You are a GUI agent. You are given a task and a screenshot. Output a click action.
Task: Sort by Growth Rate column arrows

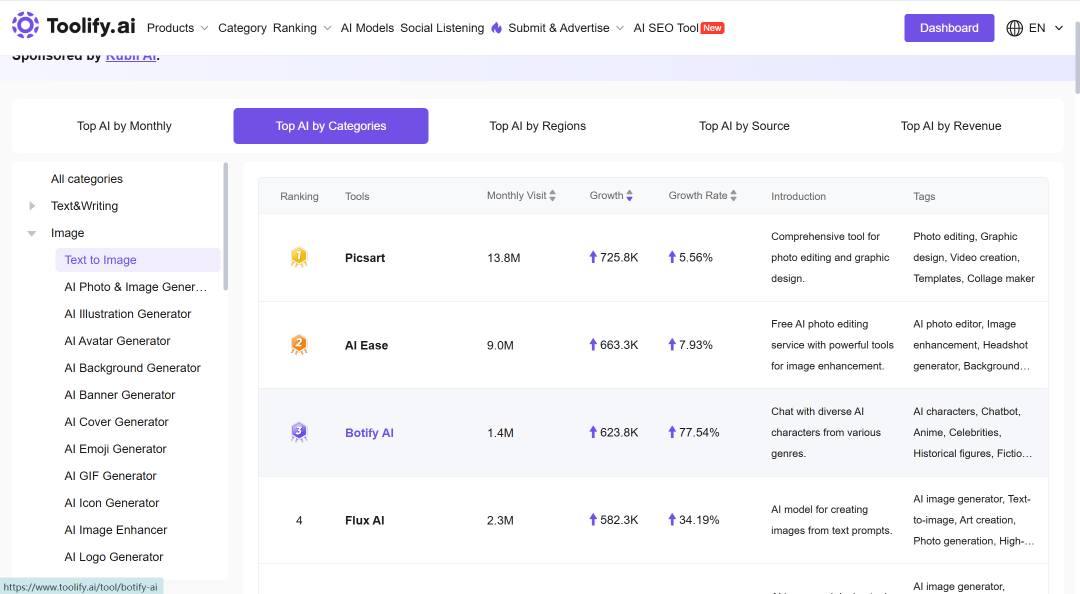(734, 196)
